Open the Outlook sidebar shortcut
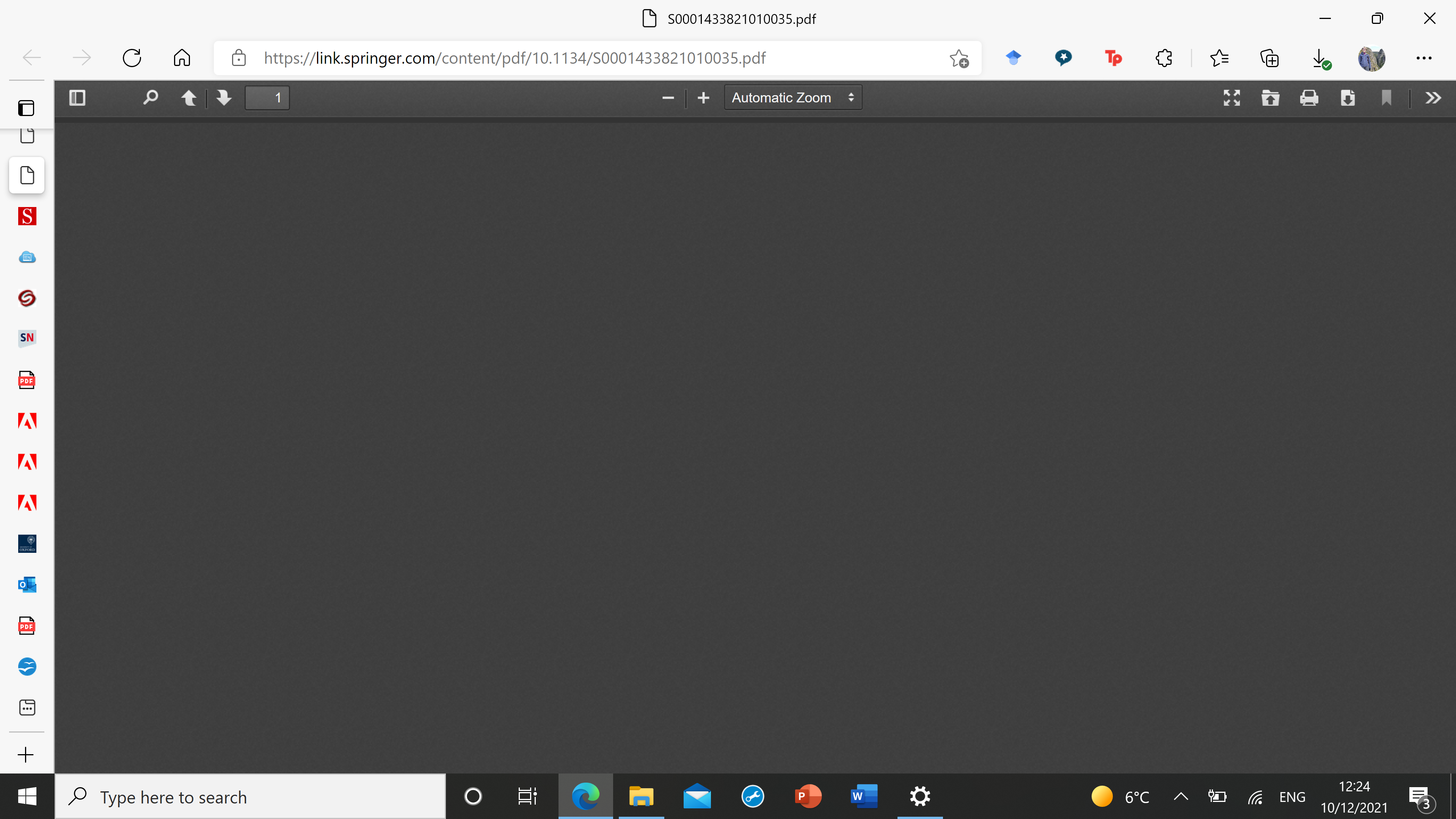1456x819 pixels. coord(27,584)
